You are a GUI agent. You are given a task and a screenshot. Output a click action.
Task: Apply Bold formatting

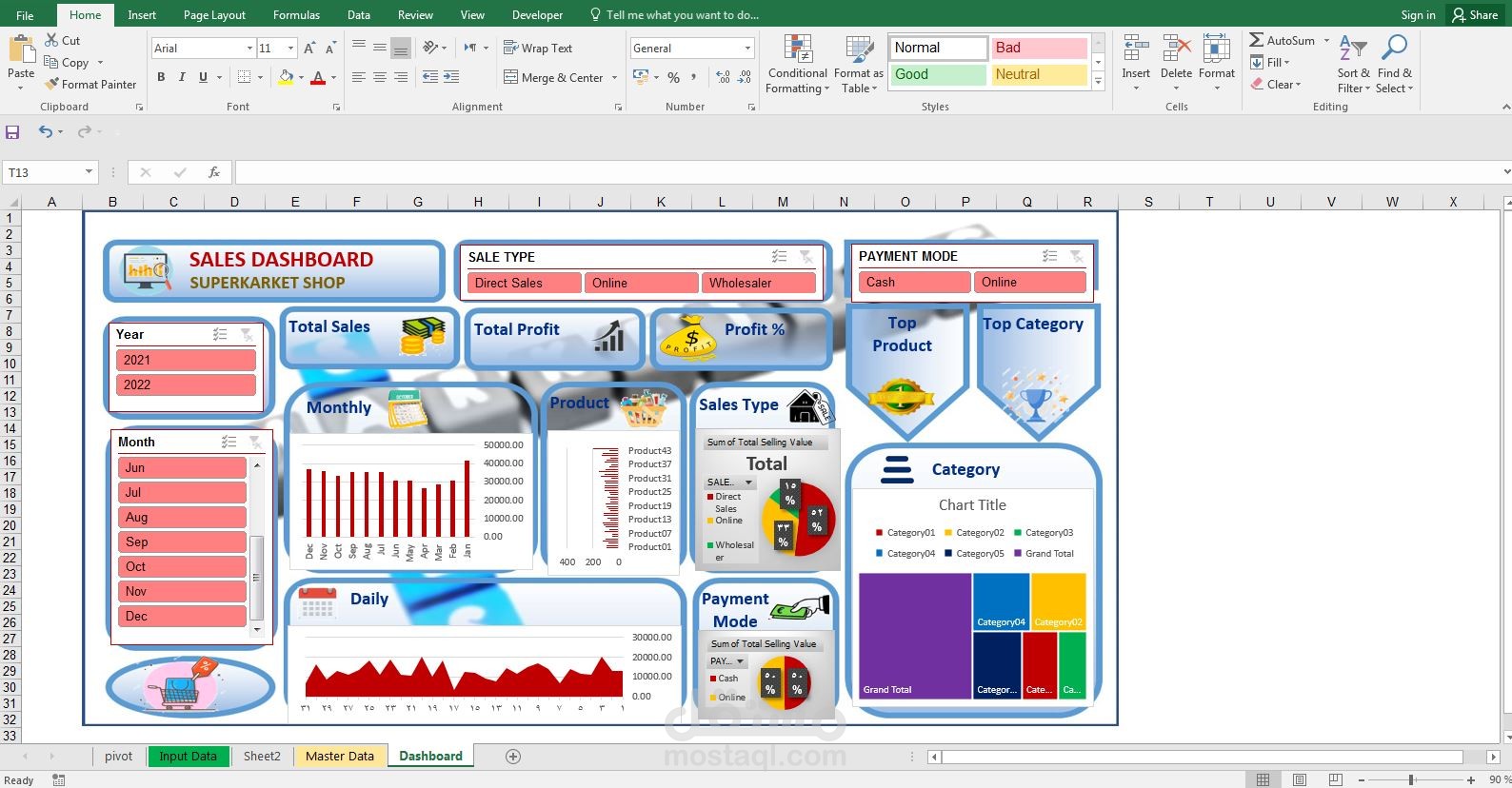tap(161, 77)
